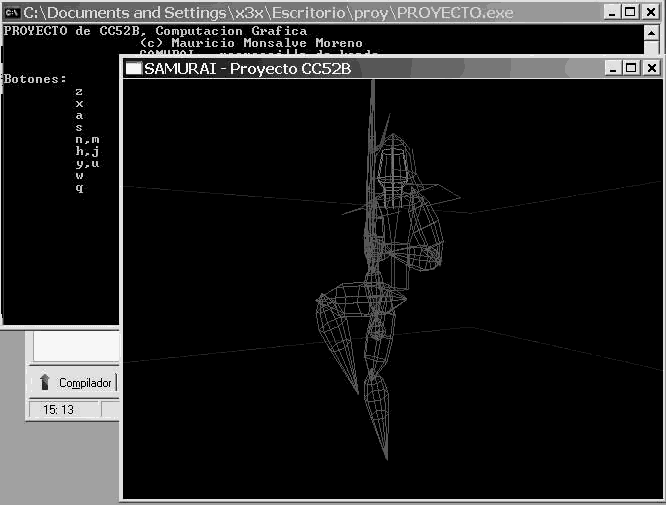The height and width of the screenshot is (505, 666).
Task: Click the console window's system menu icon
Action: tap(12, 11)
